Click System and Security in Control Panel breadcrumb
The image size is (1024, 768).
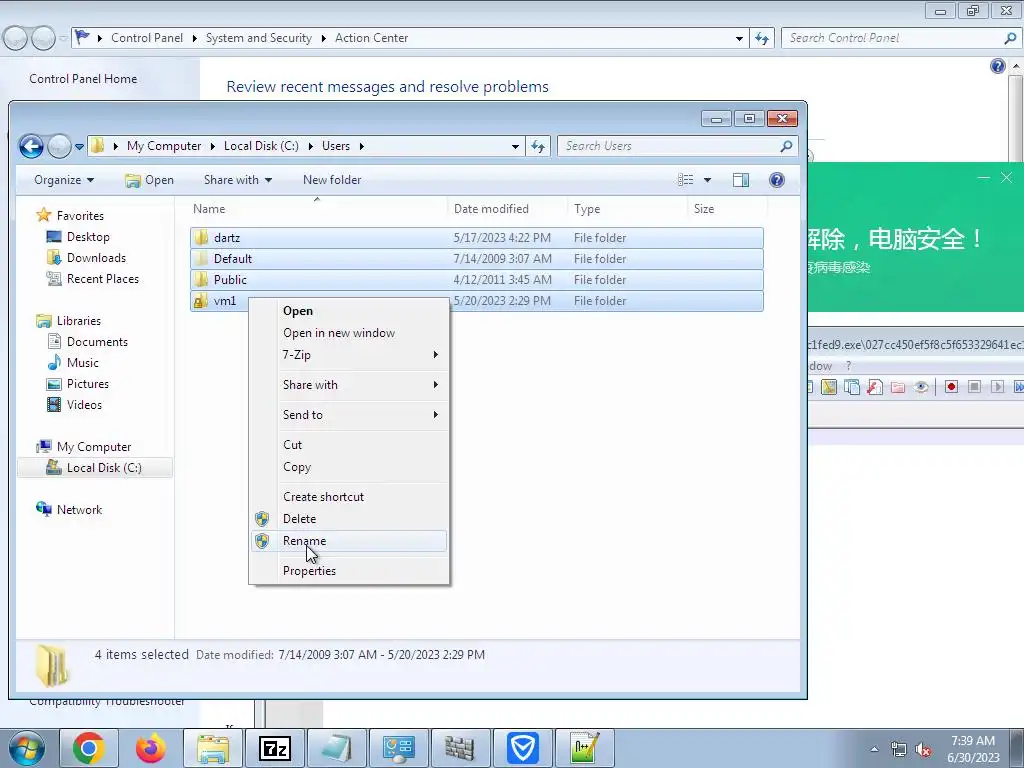pyautogui.click(x=259, y=38)
